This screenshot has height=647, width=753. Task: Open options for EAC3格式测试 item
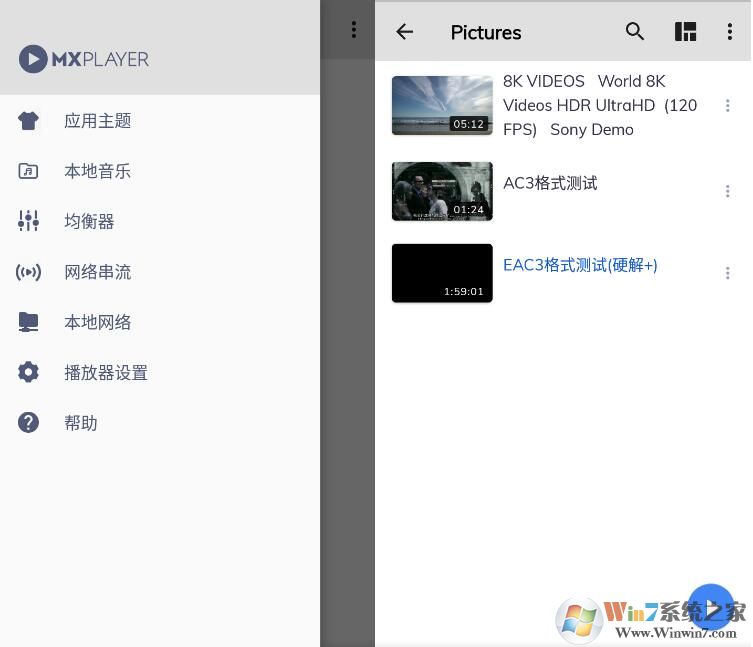click(x=728, y=273)
